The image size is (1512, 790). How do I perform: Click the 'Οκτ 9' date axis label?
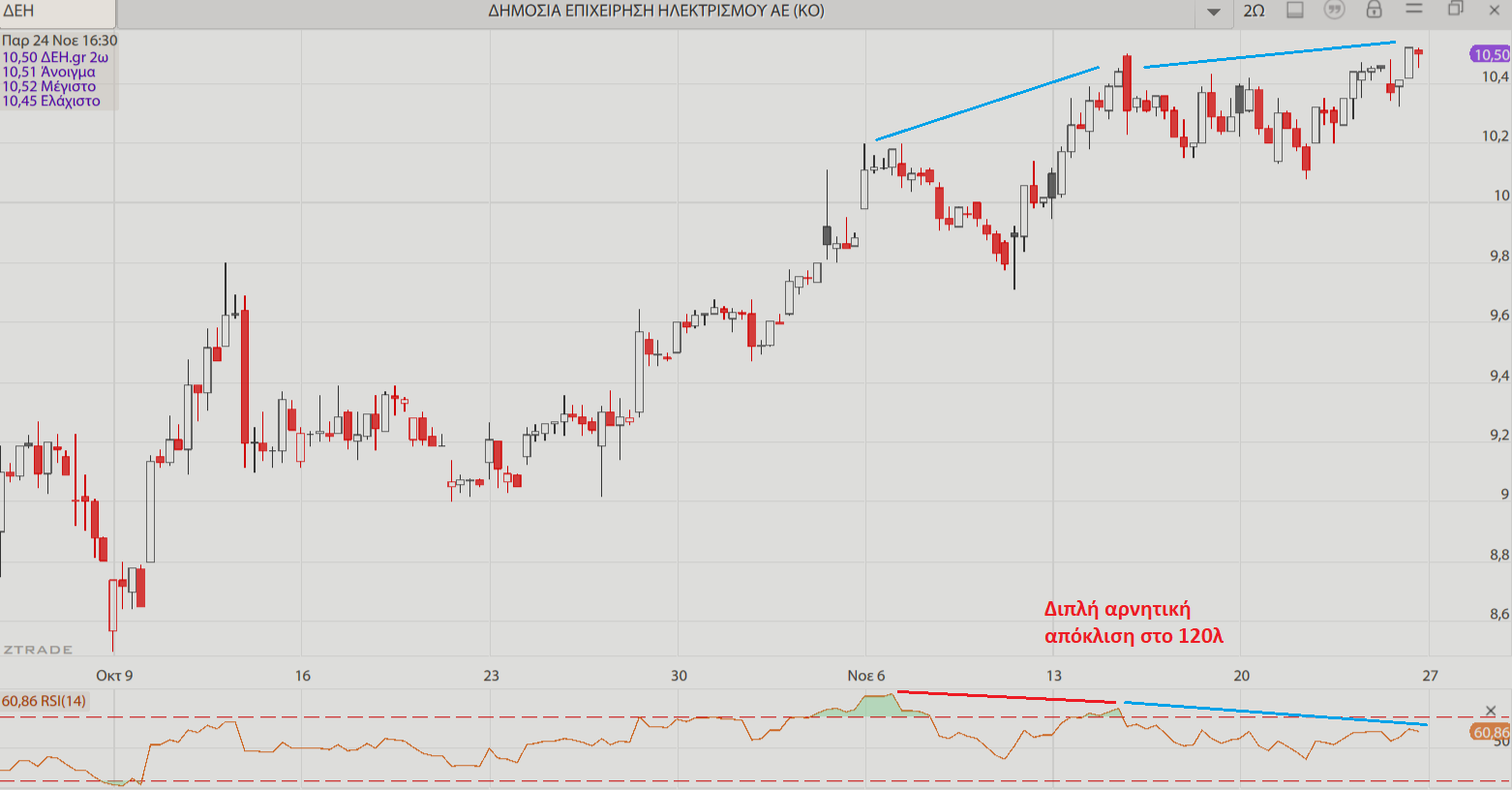click(x=114, y=676)
